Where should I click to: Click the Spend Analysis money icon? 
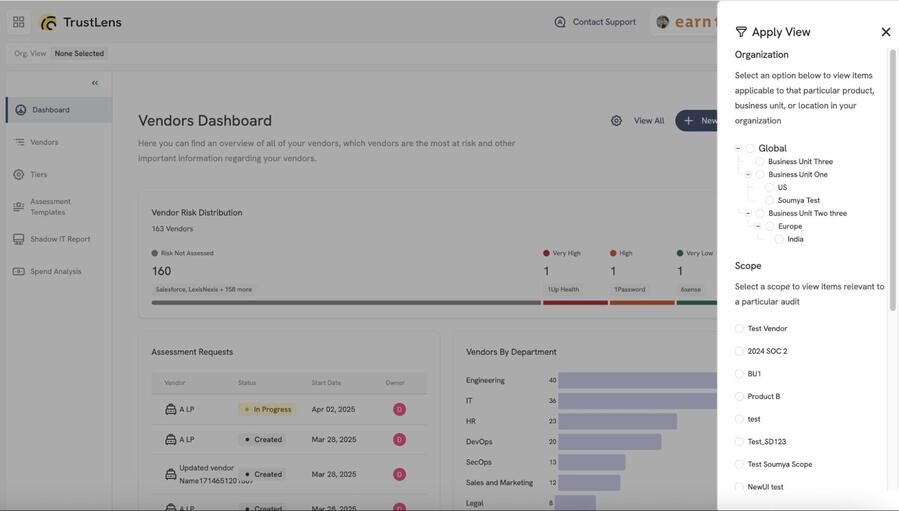pos(18,271)
